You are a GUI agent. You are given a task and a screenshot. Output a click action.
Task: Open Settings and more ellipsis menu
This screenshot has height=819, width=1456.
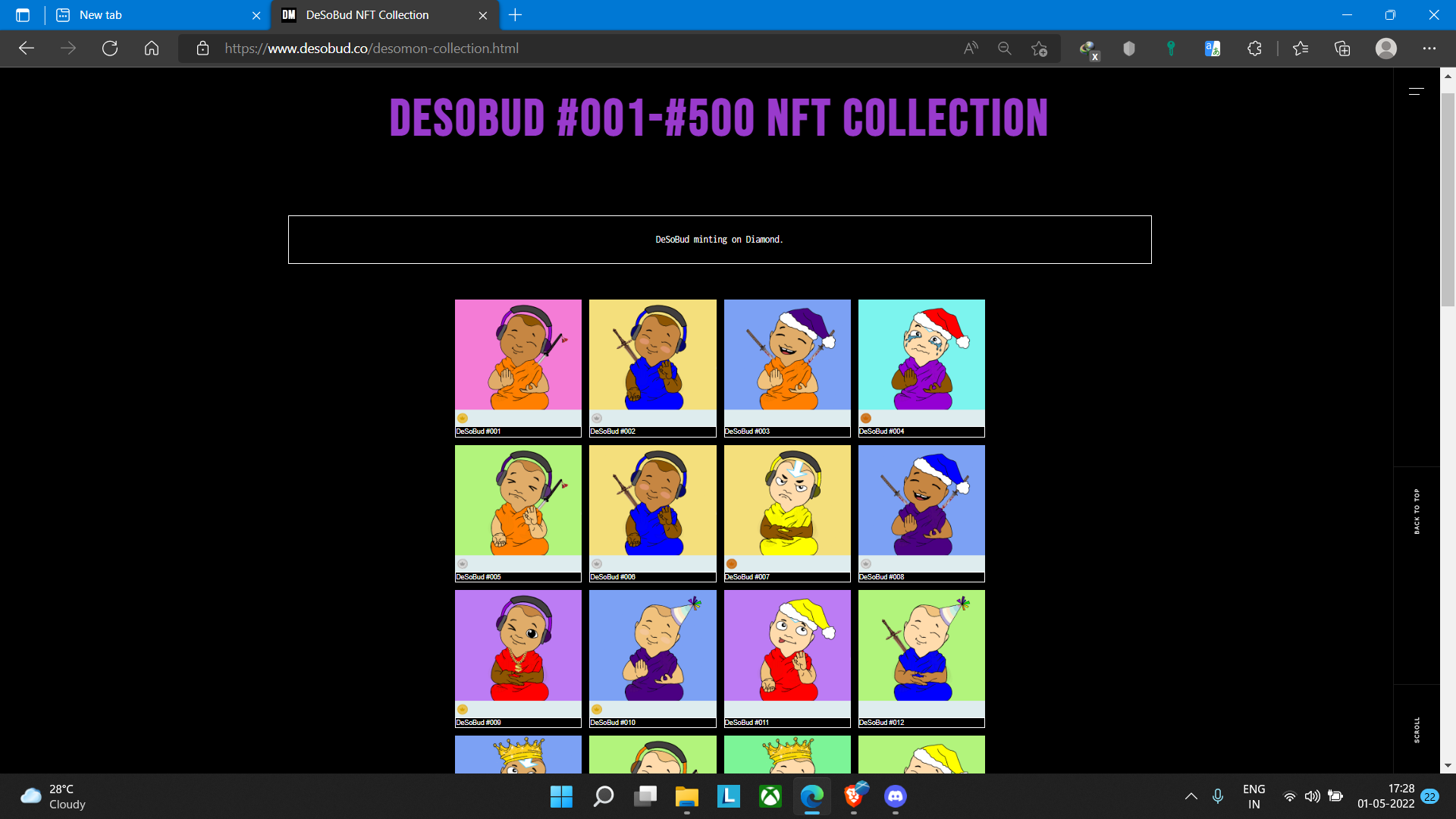click(1429, 49)
